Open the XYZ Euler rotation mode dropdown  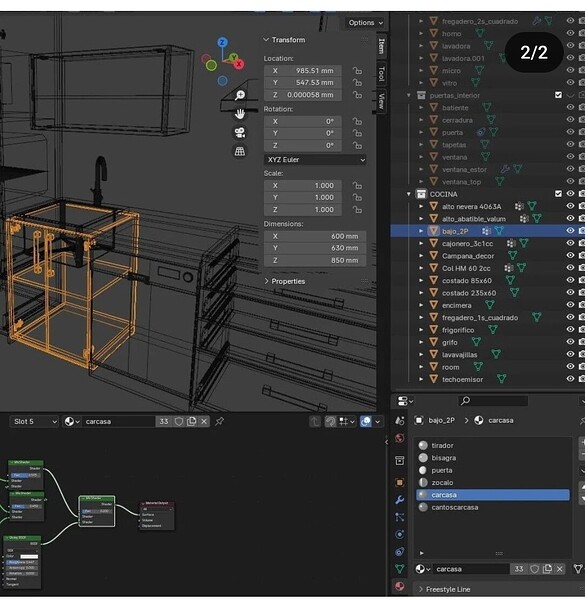(x=315, y=160)
